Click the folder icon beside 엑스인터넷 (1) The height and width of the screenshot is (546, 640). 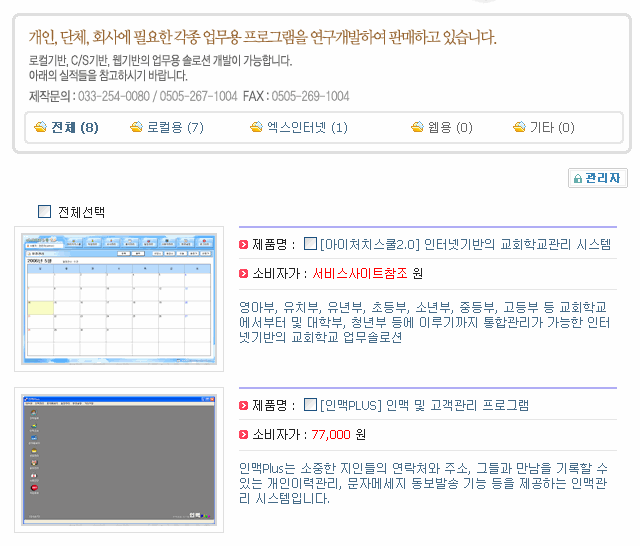[256, 127]
